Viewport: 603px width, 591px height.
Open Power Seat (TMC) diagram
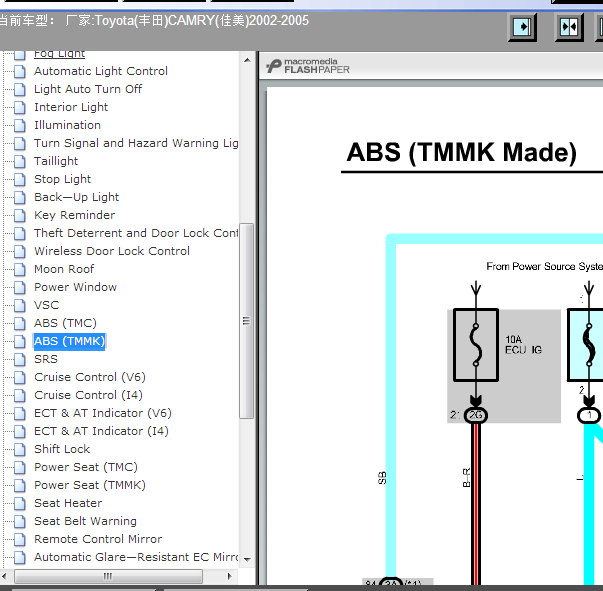(x=86, y=467)
